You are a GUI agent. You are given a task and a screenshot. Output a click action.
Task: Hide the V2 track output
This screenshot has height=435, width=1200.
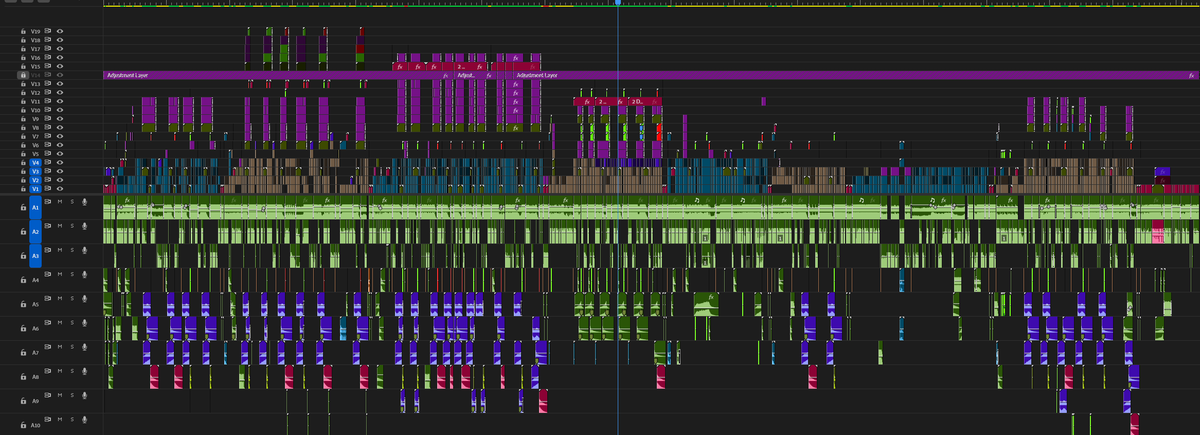click(60, 180)
